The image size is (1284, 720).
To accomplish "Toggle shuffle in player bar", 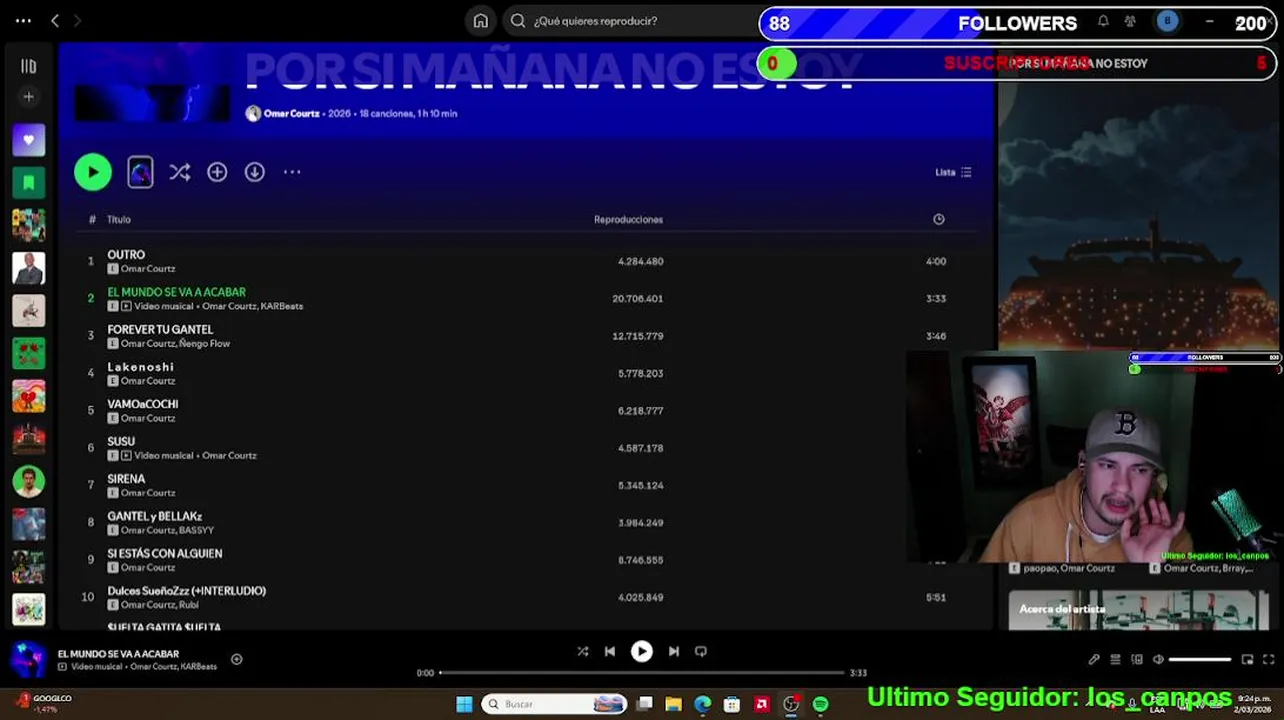I will (583, 651).
